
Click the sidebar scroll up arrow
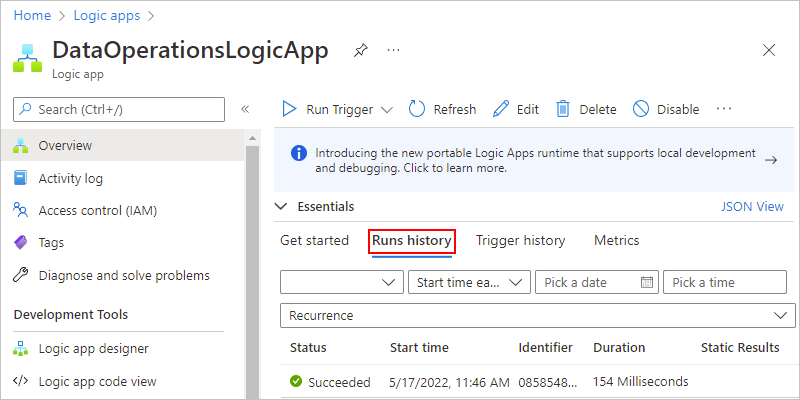click(x=253, y=138)
